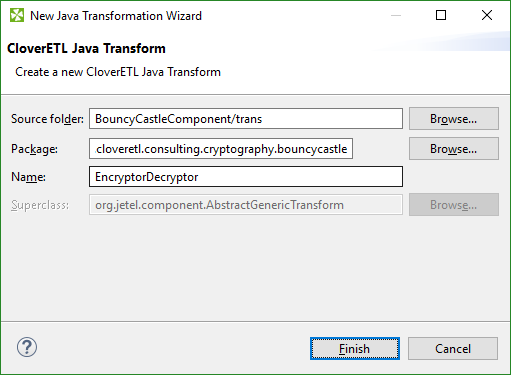Click the disabled Superclass text field
This screenshot has width=511, height=375.
246,205
